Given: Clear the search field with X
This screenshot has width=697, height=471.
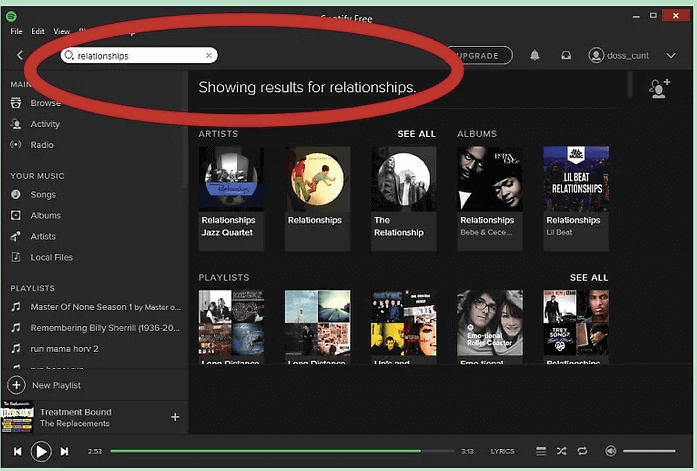Looking at the screenshot, I should pyautogui.click(x=208, y=56).
